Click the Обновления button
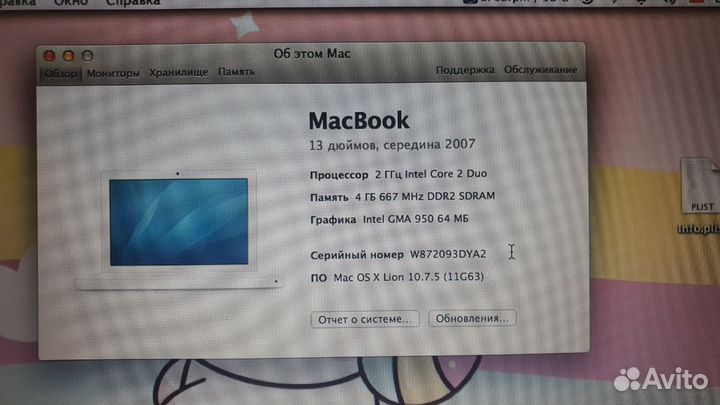This screenshot has height=405, width=720. pyautogui.click(x=472, y=318)
